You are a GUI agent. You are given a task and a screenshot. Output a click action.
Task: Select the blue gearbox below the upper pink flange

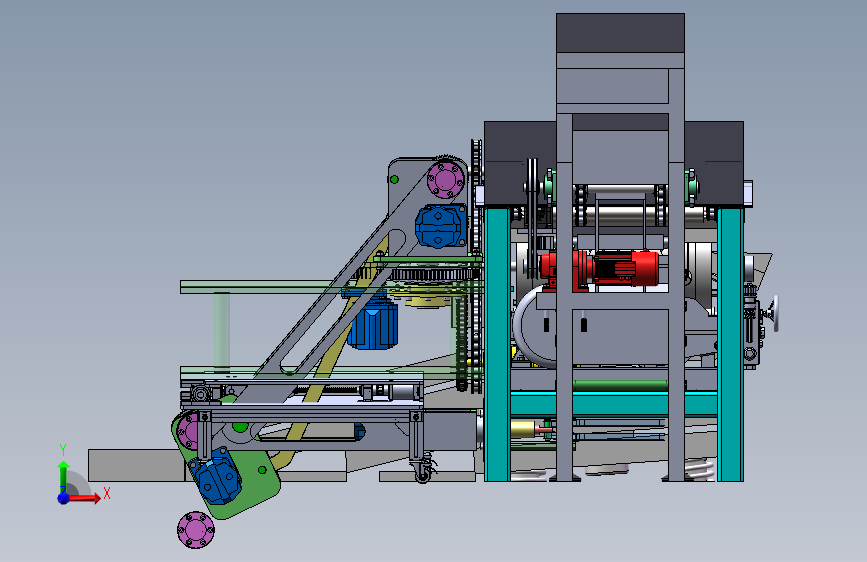pos(441,226)
